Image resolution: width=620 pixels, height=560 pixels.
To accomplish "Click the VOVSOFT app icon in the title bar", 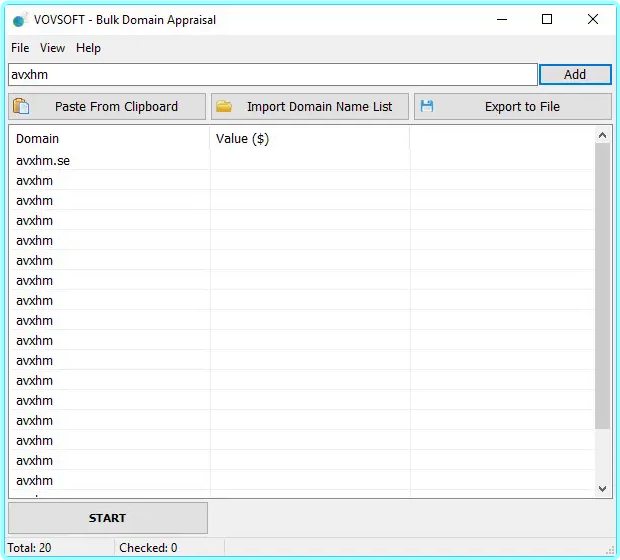I will coord(19,20).
